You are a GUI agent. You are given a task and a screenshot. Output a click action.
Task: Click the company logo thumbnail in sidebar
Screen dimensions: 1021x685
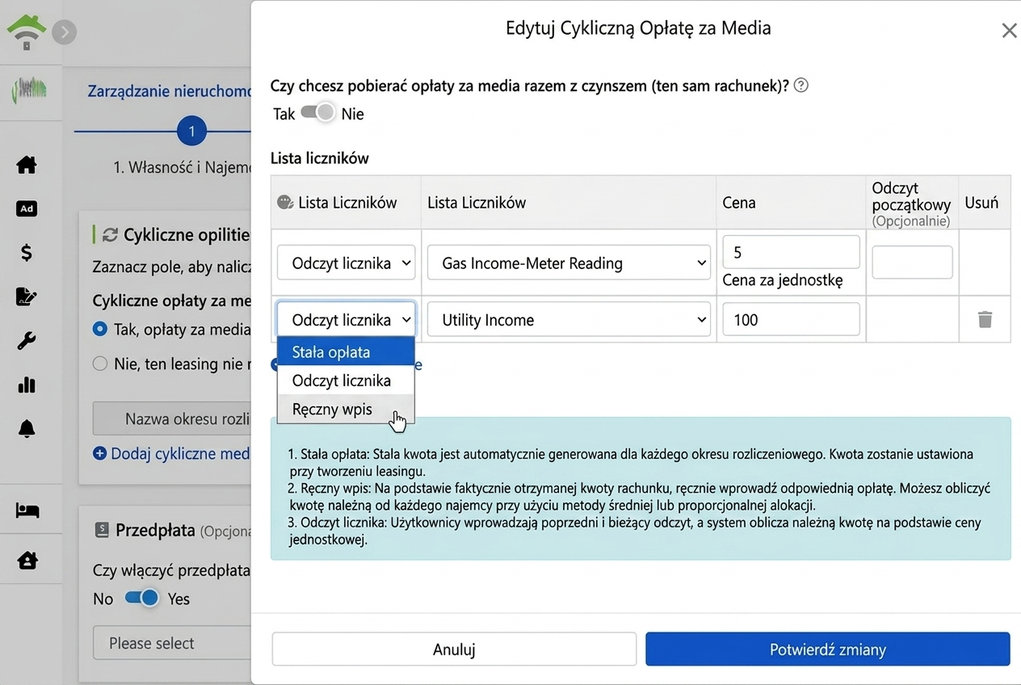click(29, 91)
